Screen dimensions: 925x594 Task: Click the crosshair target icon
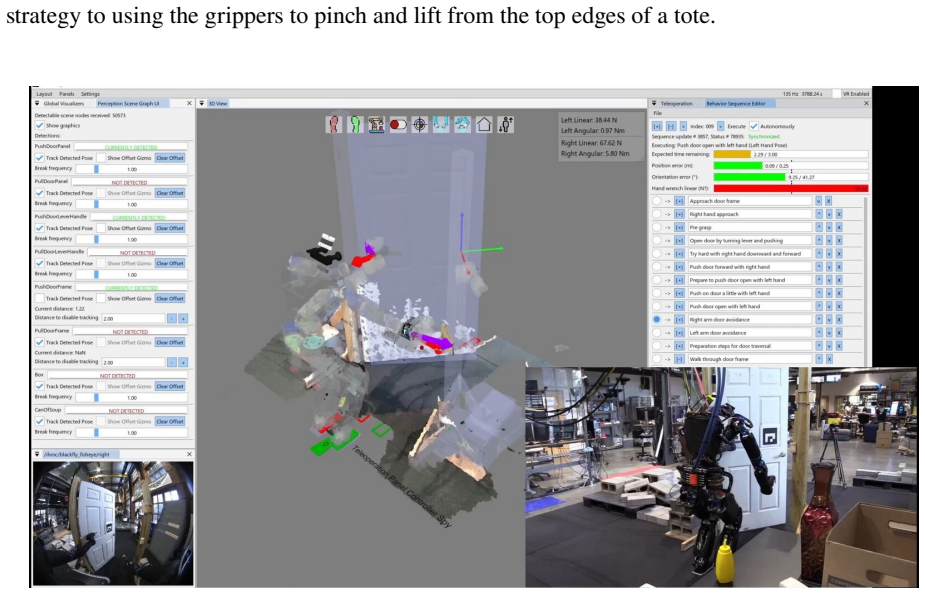tap(419, 124)
